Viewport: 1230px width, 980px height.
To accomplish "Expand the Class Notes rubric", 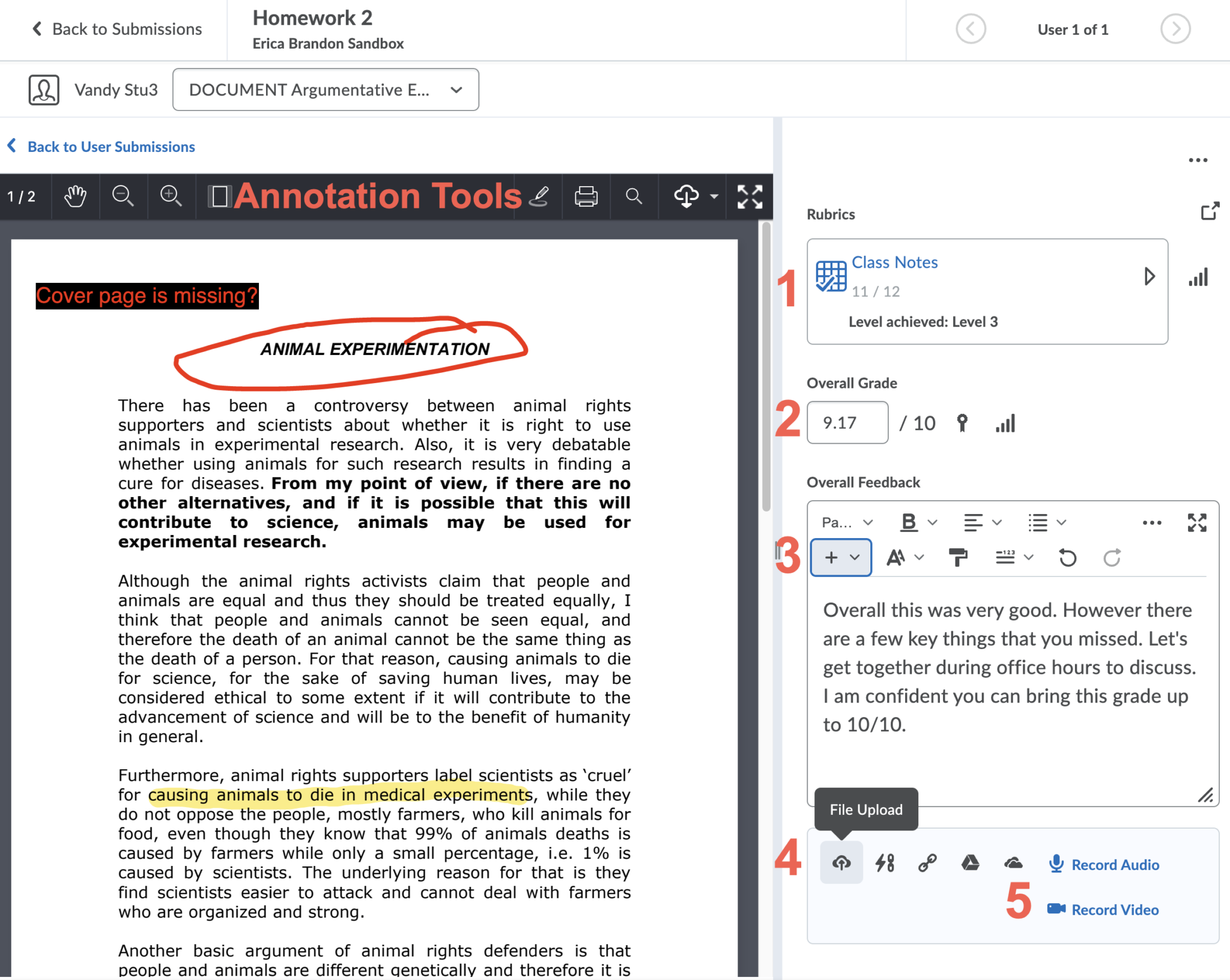I will tap(1151, 277).
